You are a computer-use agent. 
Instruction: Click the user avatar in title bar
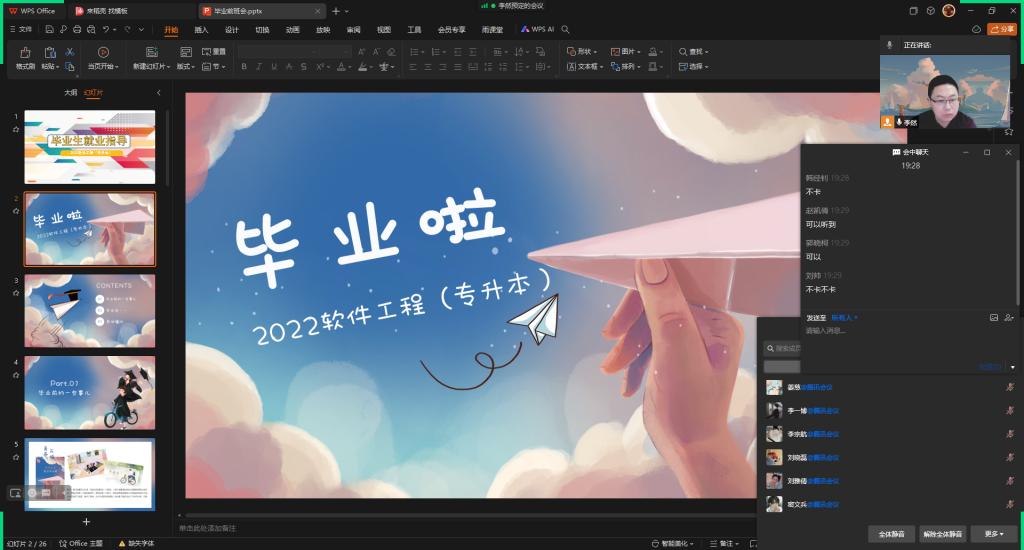pyautogui.click(x=949, y=10)
